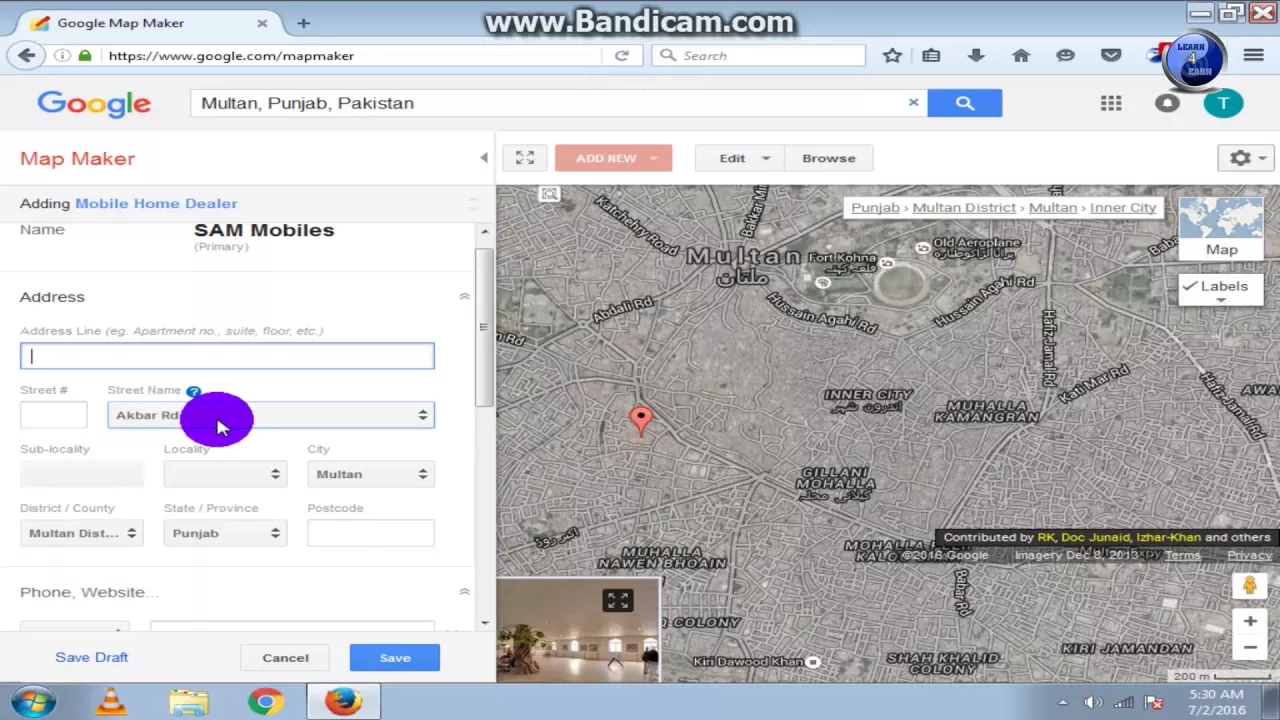The image size is (1280, 720).
Task: Click the Inner City breadcrumb link
Action: [x=1123, y=208]
